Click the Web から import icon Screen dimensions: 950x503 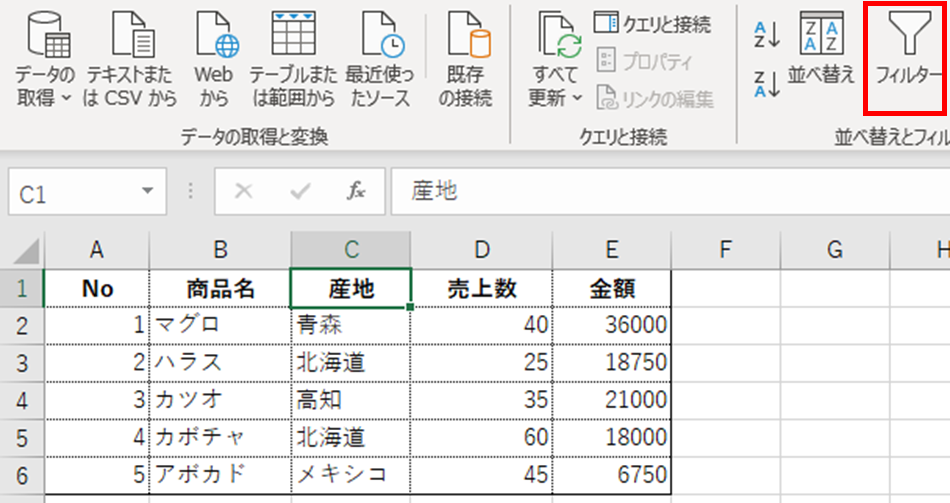point(212,40)
